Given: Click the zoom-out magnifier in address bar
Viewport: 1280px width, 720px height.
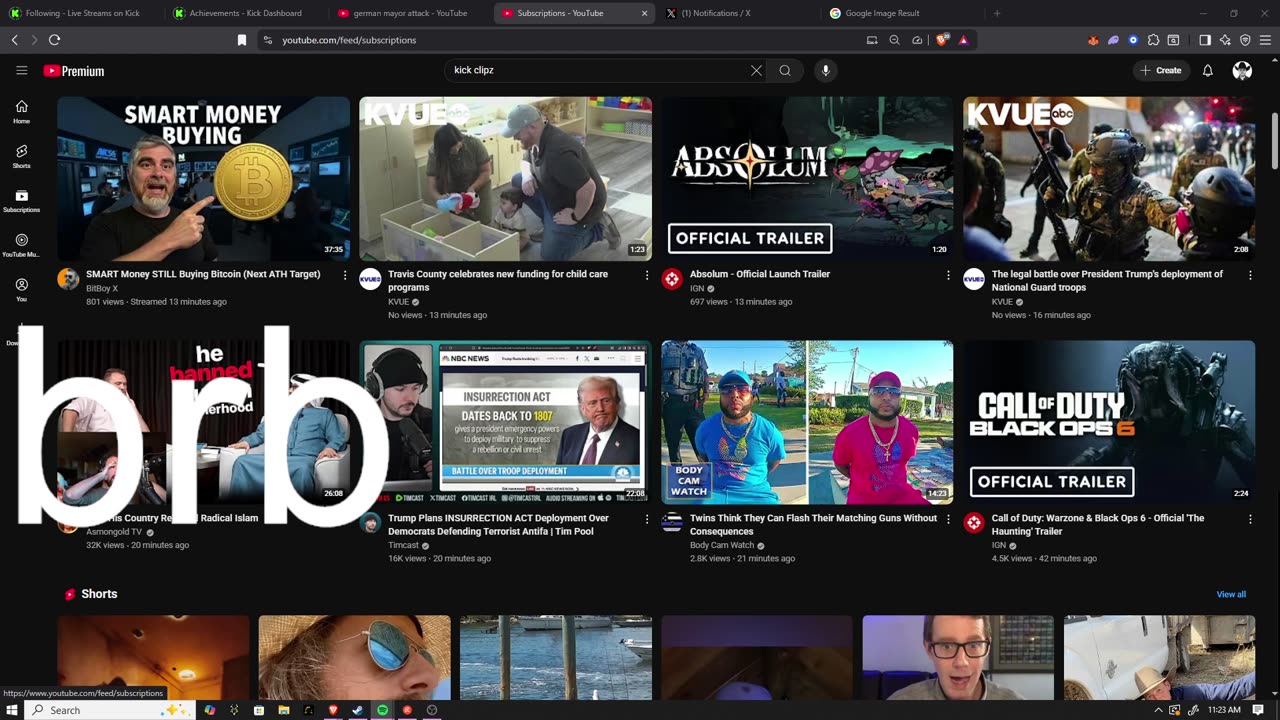Looking at the screenshot, I should (x=894, y=40).
